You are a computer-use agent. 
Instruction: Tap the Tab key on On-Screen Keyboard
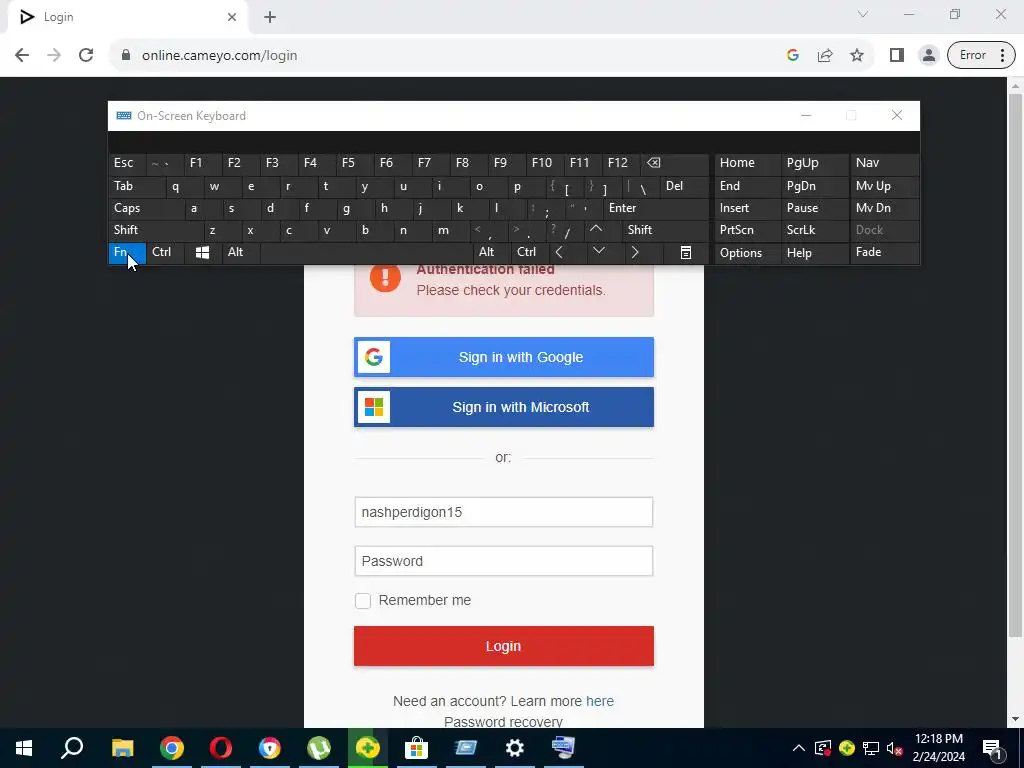click(136, 186)
